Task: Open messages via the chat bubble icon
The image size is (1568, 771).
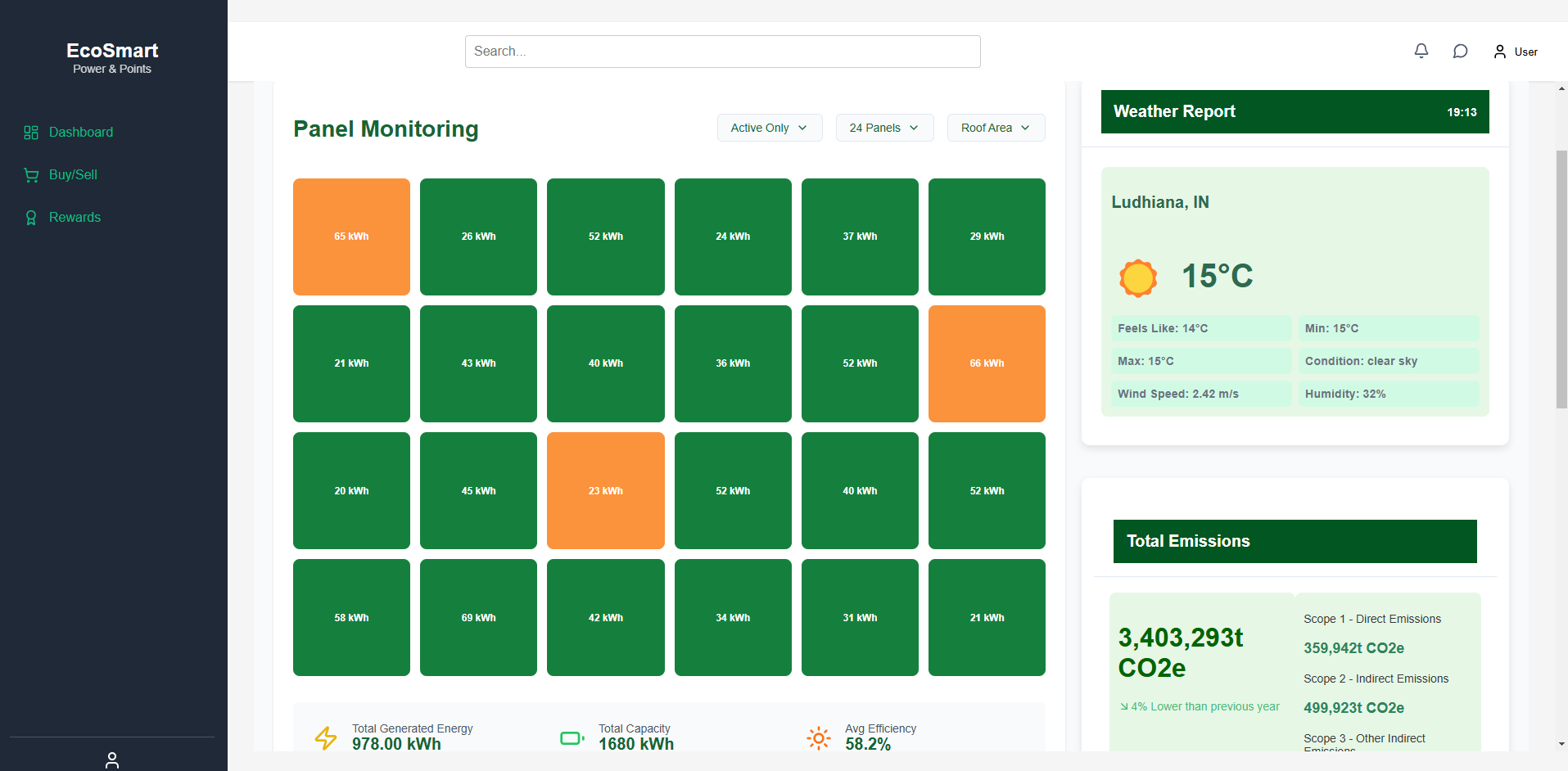Action: click(1460, 52)
